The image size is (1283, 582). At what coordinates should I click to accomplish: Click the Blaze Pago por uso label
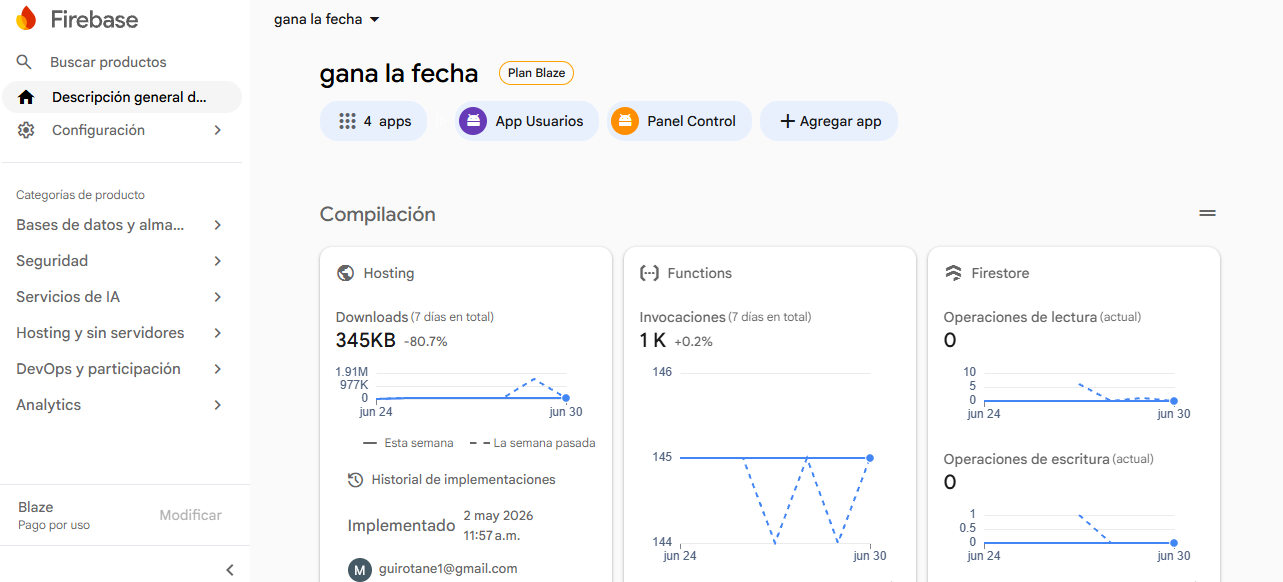(x=54, y=515)
